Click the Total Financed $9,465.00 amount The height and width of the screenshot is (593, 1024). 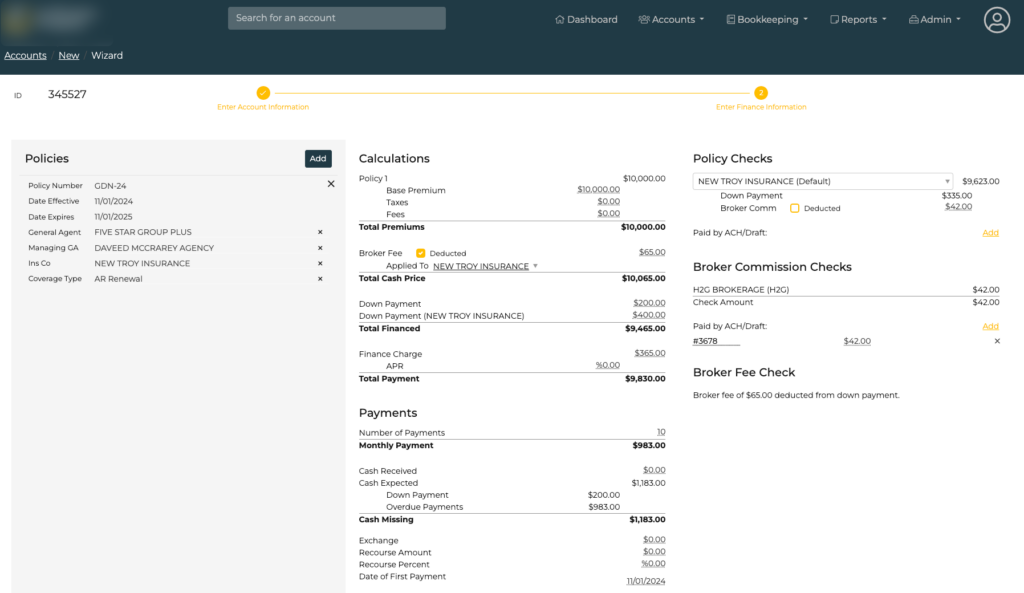click(x=645, y=329)
